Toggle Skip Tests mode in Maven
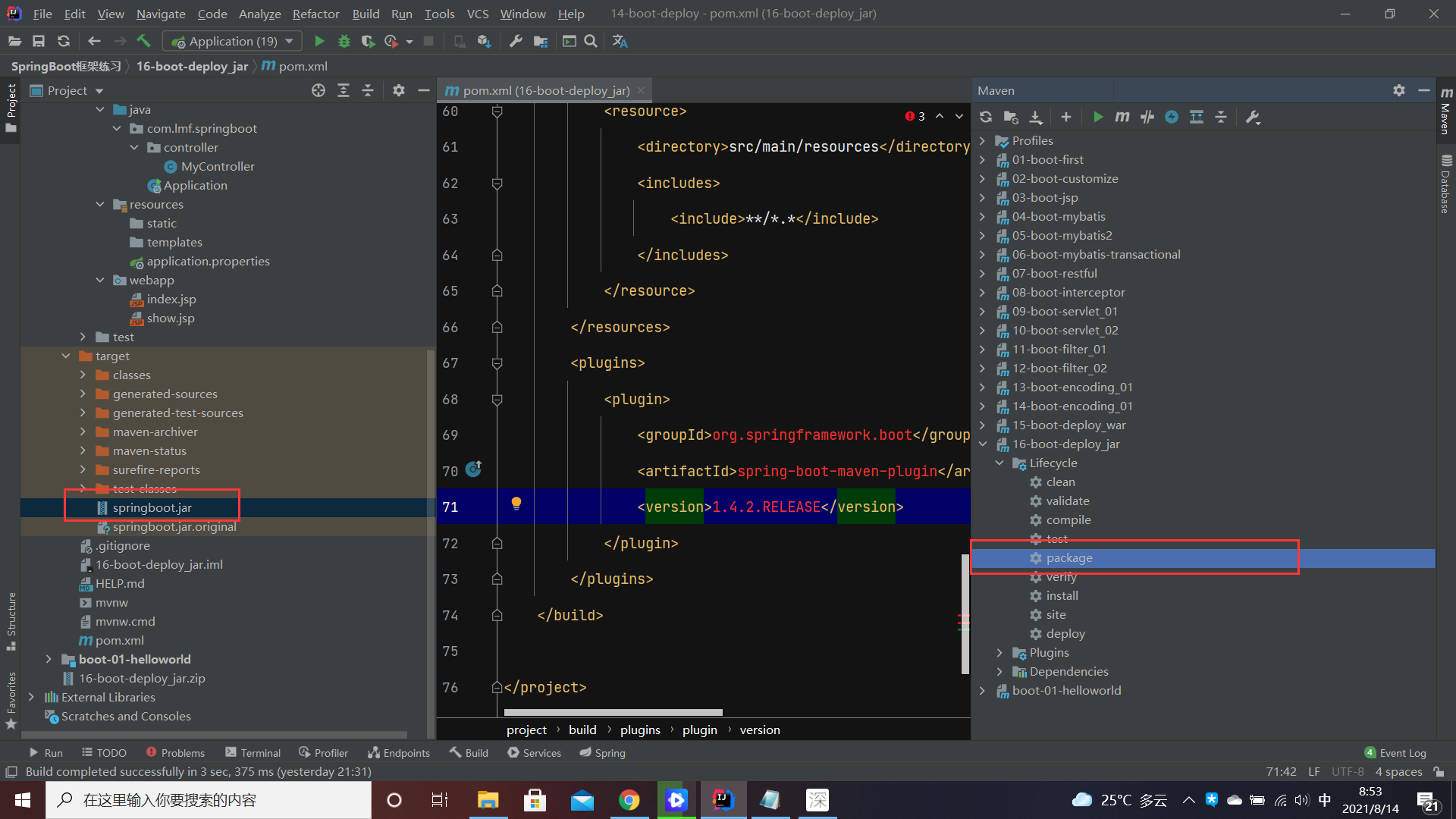Viewport: 1456px width, 819px height. coord(1172,117)
